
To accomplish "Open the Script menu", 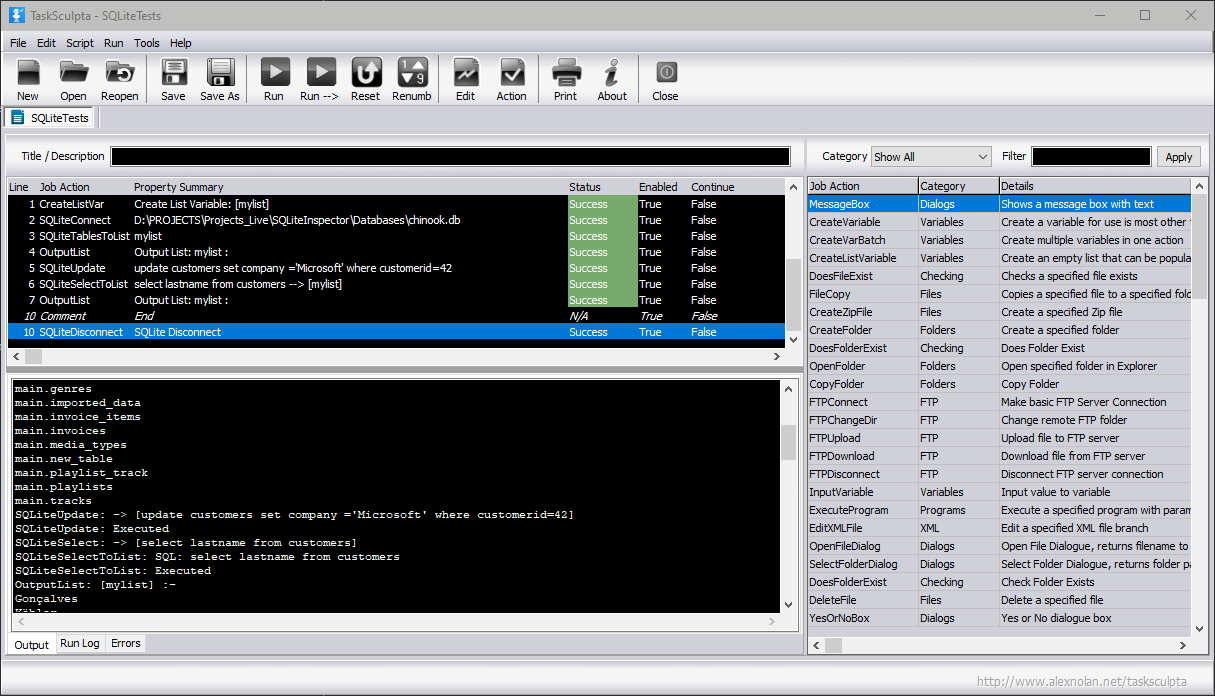I will coord(80,43).
